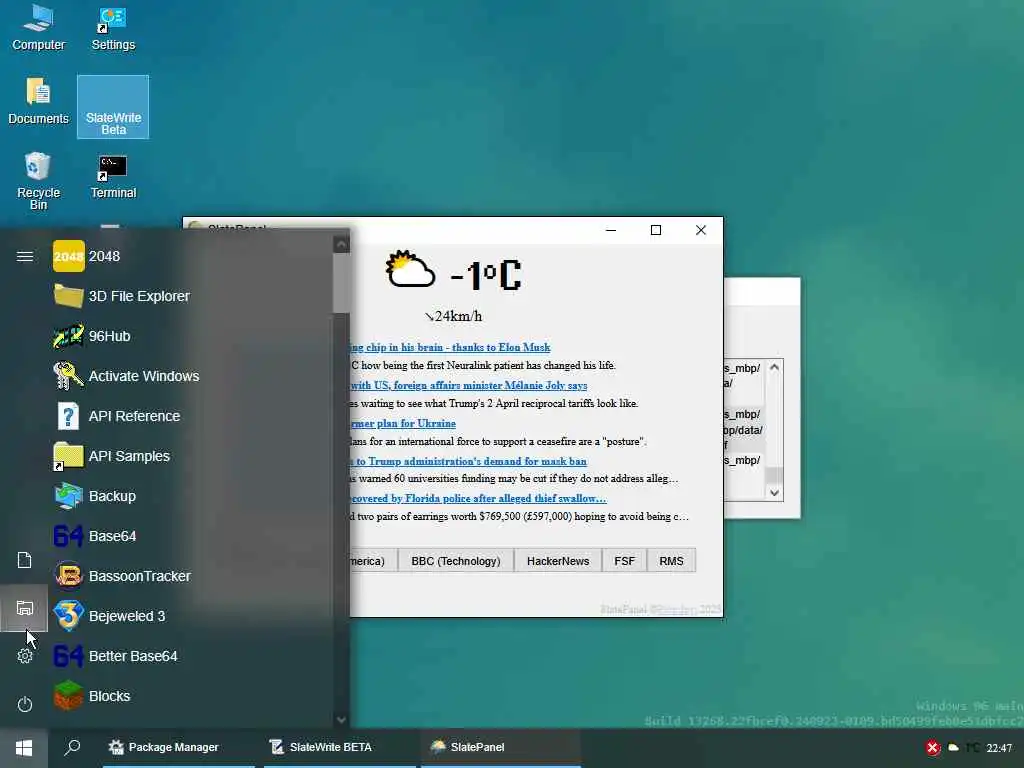Open documents shortcut in start sidebar
Image resolution: width=1024 pixels, height=768 pixels.
click(25, 560)
